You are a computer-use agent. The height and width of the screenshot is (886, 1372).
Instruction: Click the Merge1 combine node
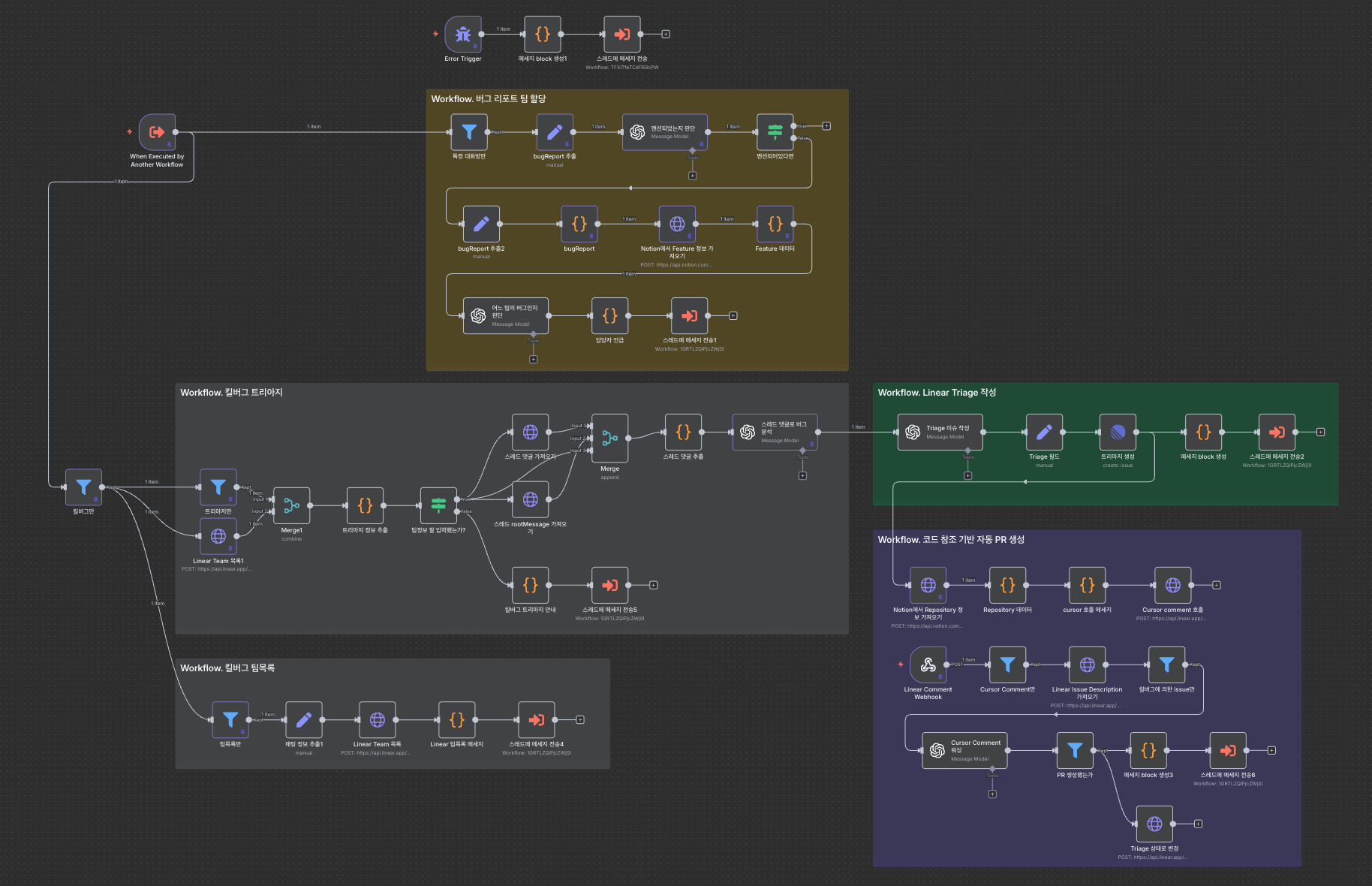tap(292, 506)
